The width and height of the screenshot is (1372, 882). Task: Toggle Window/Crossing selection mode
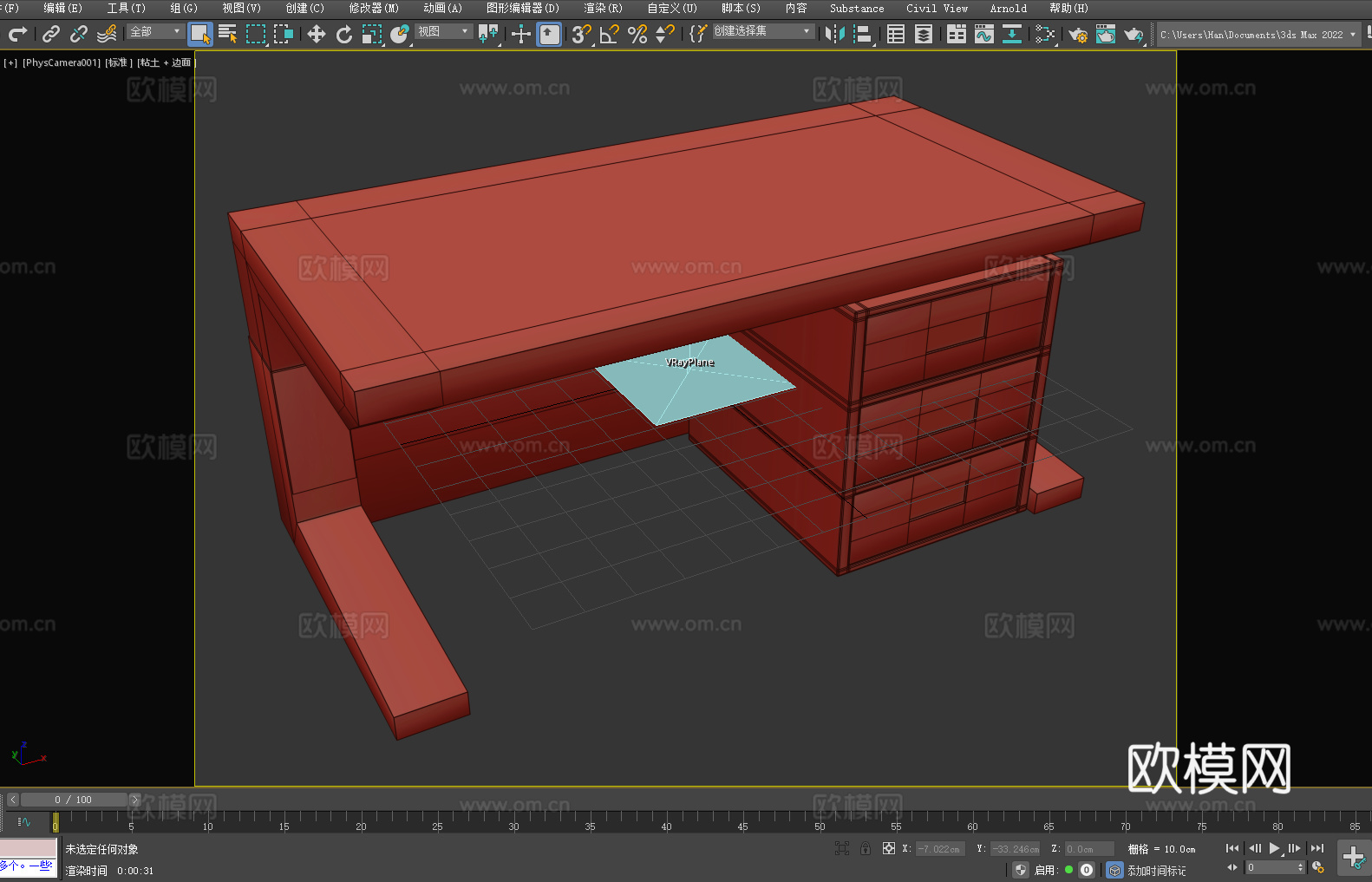pos(284,34)
